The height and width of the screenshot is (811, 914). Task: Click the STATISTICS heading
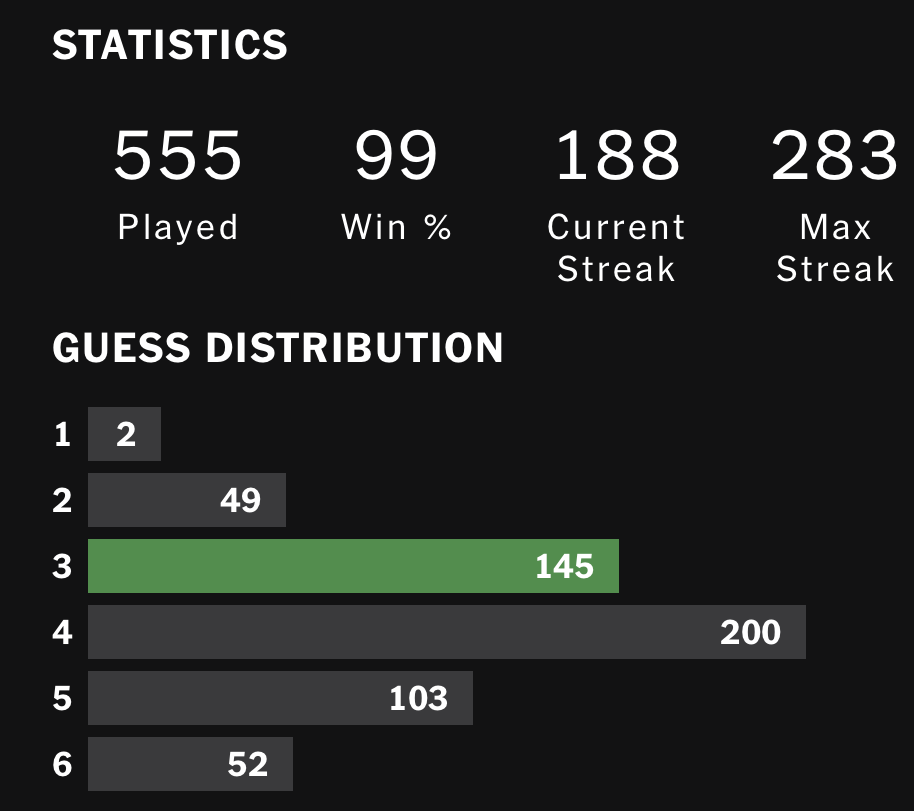(x=170, y=45)
